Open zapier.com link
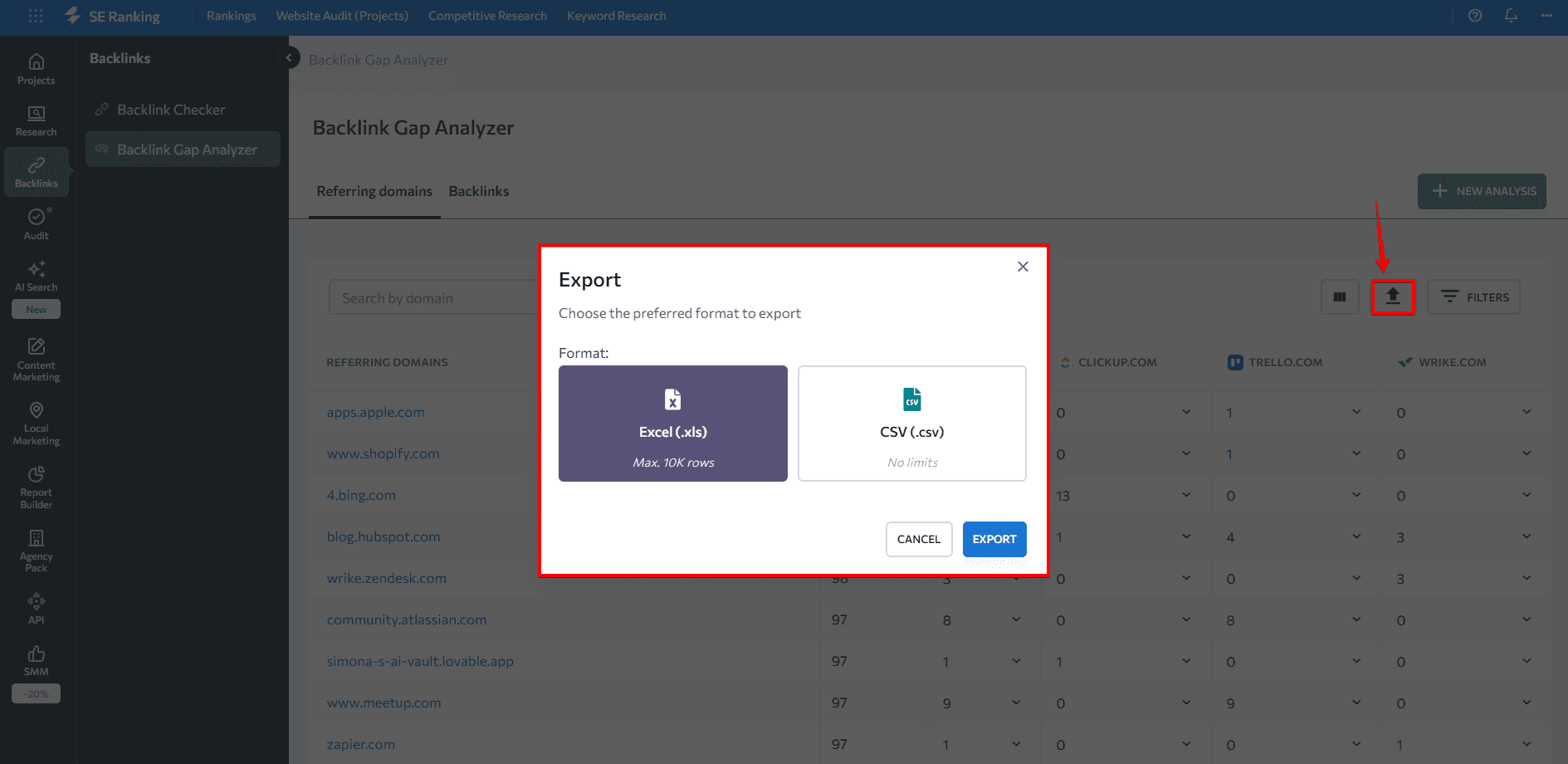Image resolution: width=1568 pixels, height=764 pixels. (360, 744)
